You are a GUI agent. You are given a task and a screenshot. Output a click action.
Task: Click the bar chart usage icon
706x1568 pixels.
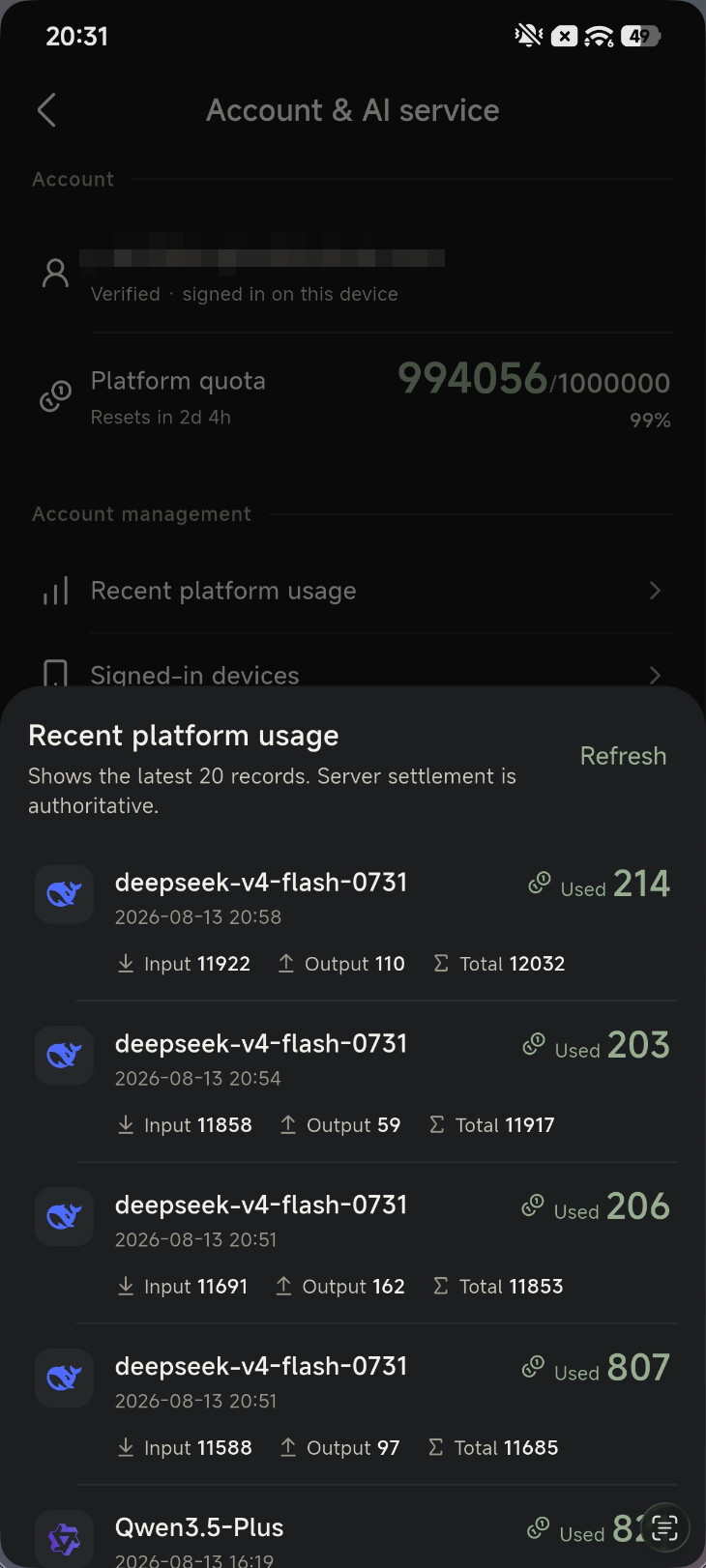(56, 591)
